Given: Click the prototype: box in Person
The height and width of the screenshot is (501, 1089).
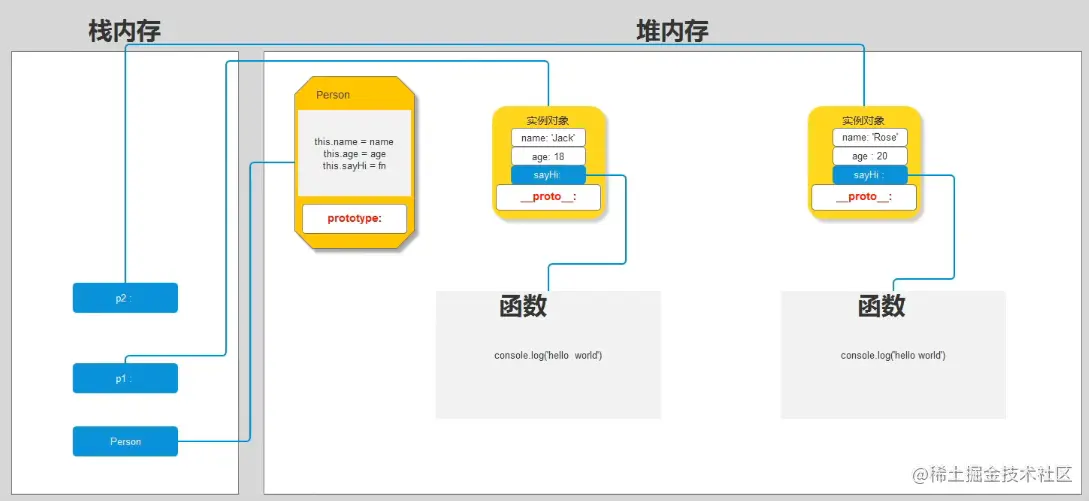Looking at the screenshot, I should 354,218.
